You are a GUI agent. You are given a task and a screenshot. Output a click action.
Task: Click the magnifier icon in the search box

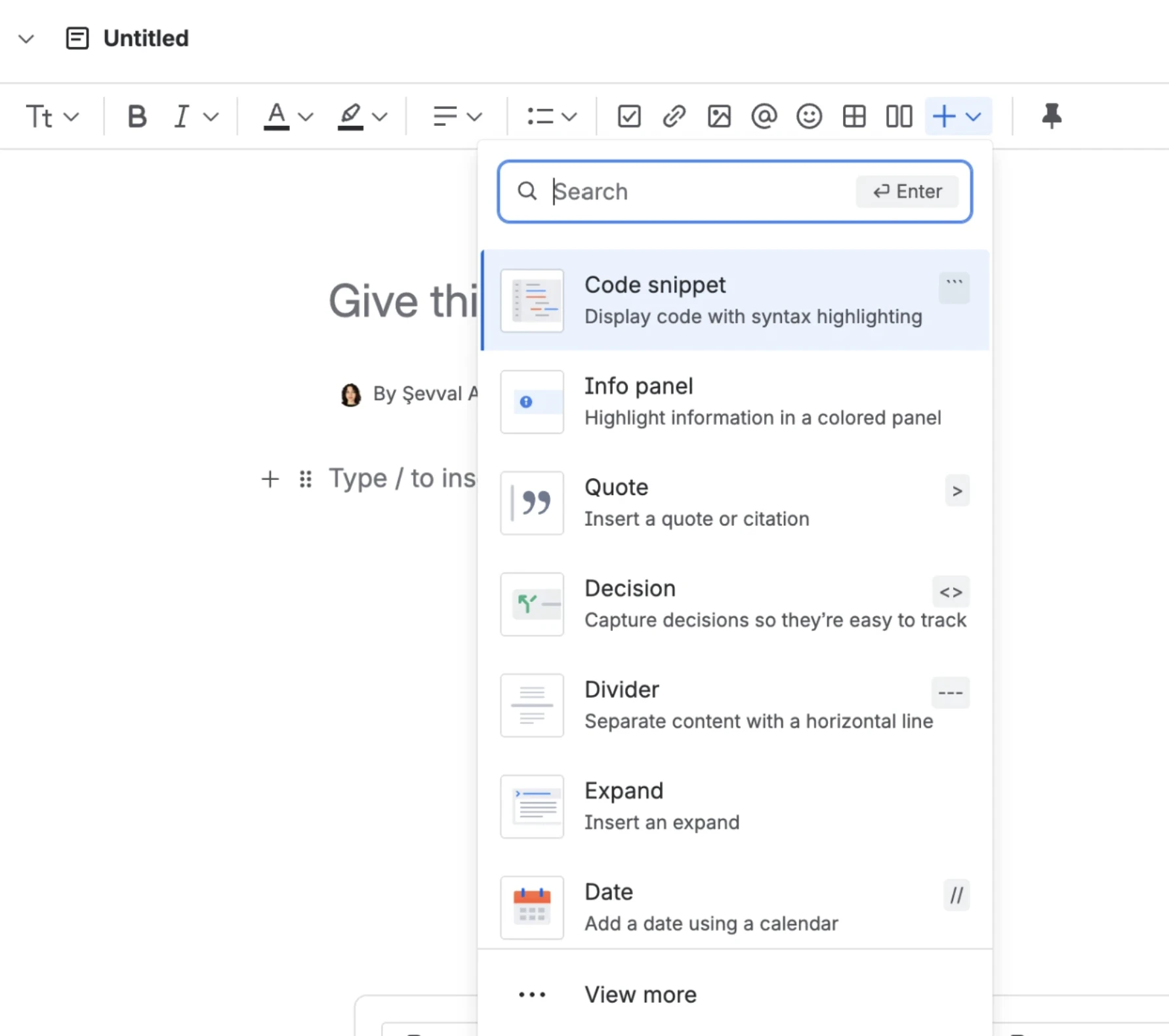tap(527, 191)
